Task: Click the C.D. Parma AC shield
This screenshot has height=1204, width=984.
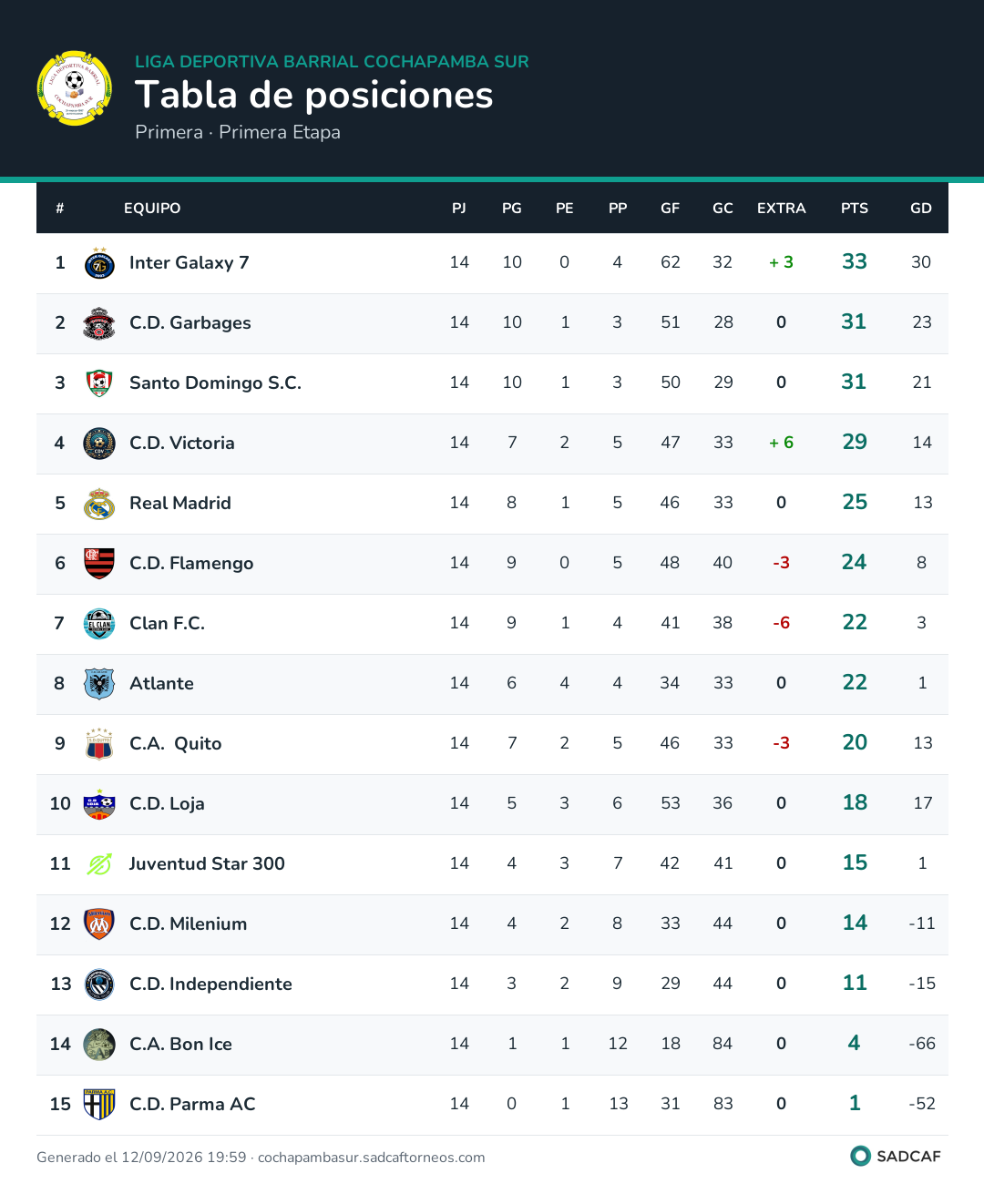Action: click(99, 1105)
